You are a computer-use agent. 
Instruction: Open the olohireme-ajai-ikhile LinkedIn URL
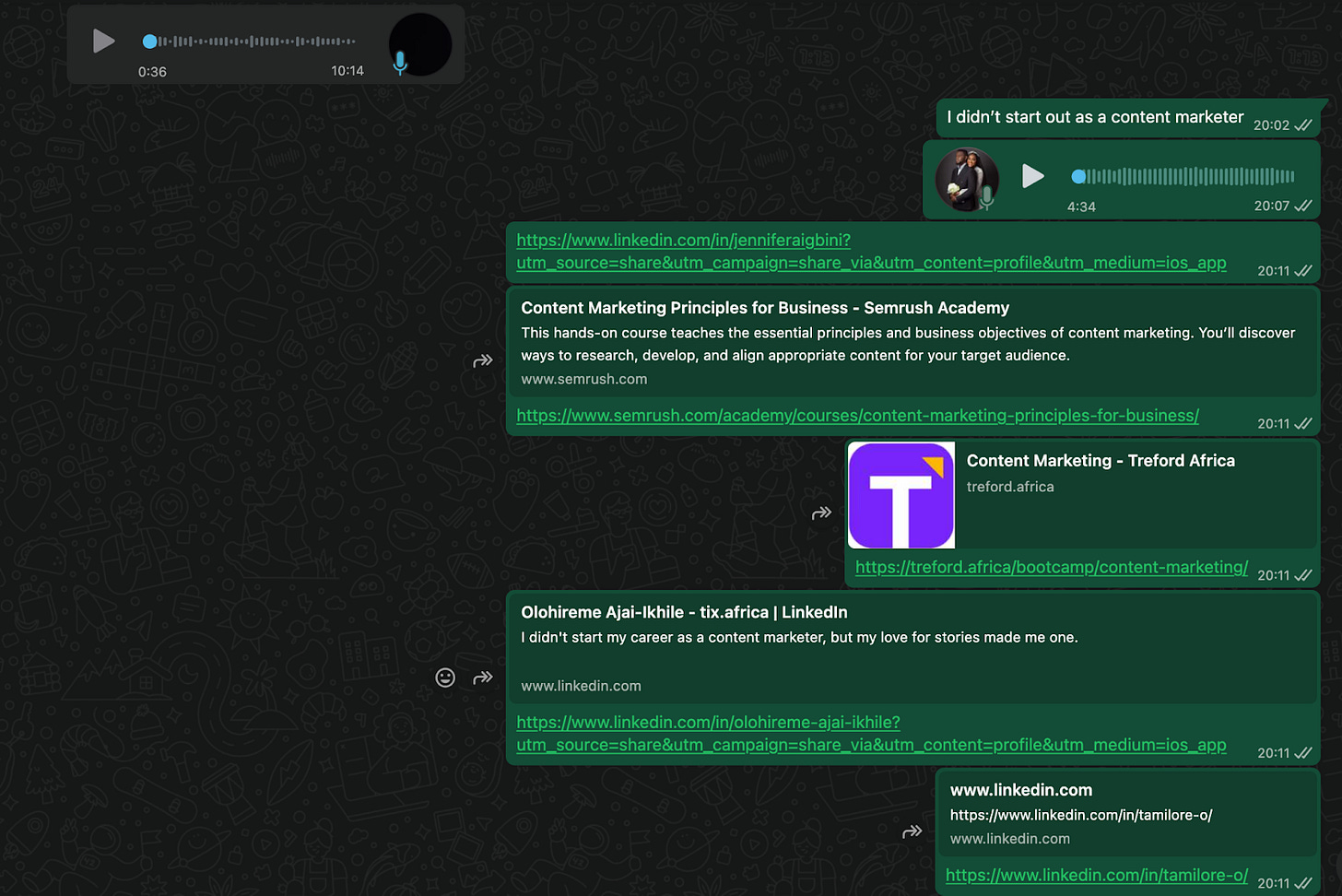[x=871, y=734]
